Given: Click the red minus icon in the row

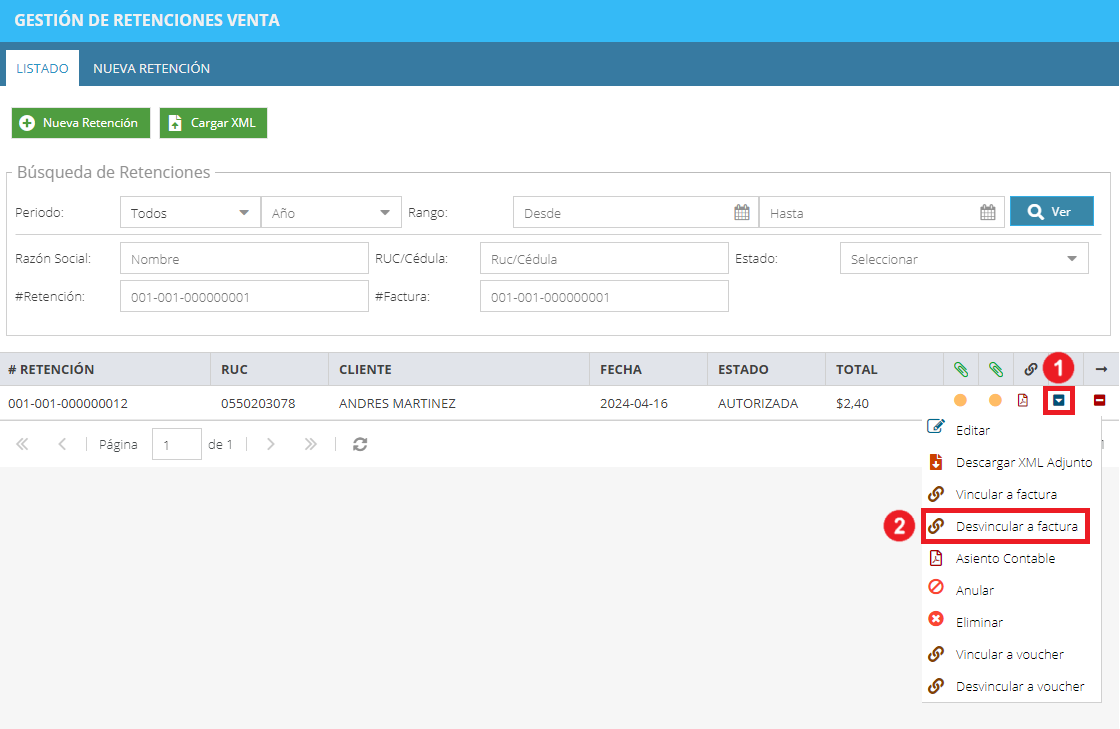Looking at the screenshot, I should point(1099,401).
